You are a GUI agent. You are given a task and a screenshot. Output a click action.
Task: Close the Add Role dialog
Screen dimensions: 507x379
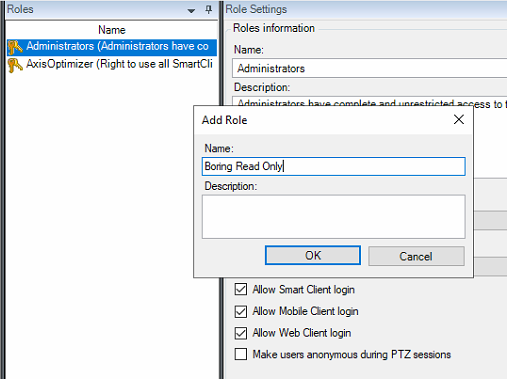(459, 119)
